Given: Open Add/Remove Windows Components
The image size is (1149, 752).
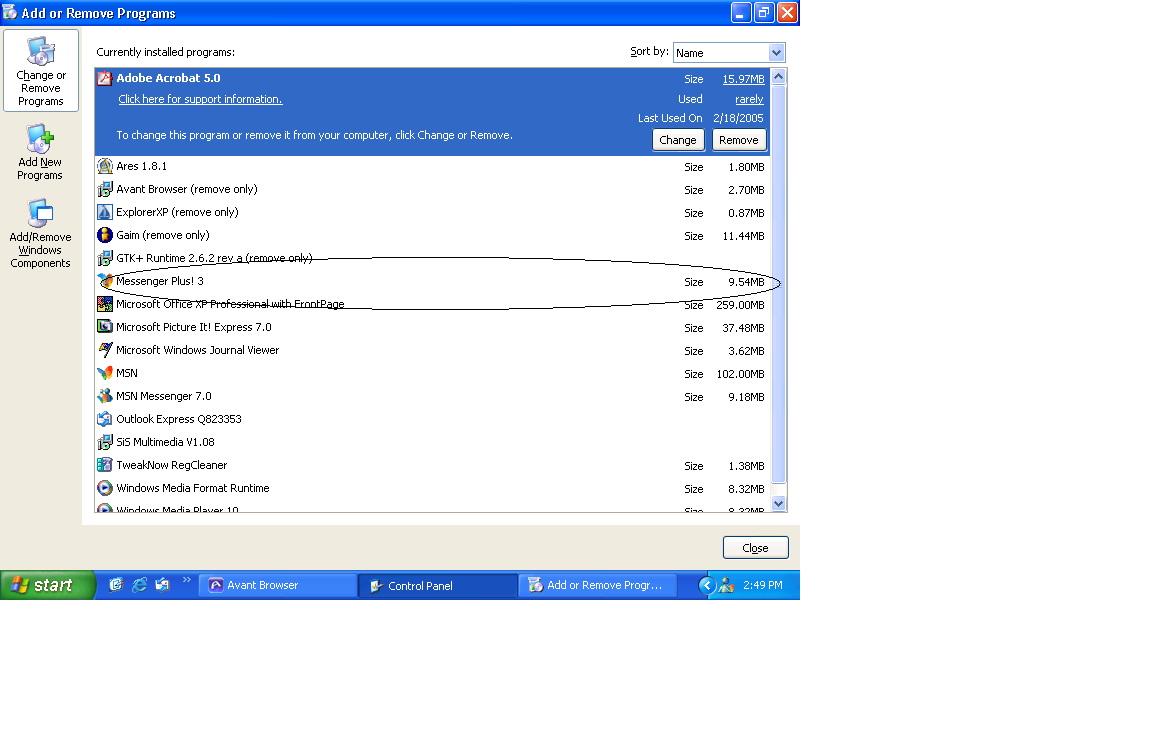Looking at the screenshot, I should 40,234.
